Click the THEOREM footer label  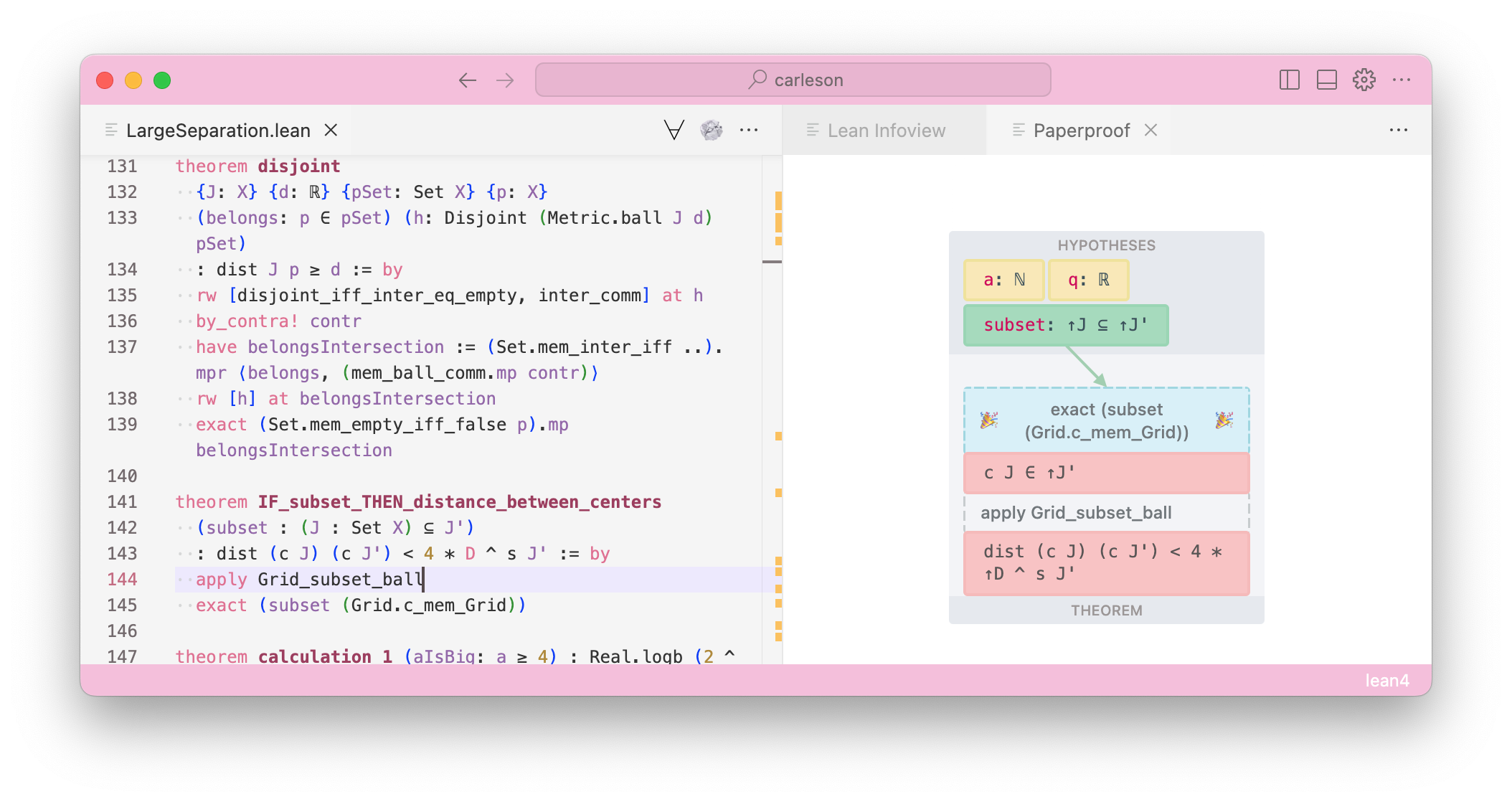(1106, 610)
